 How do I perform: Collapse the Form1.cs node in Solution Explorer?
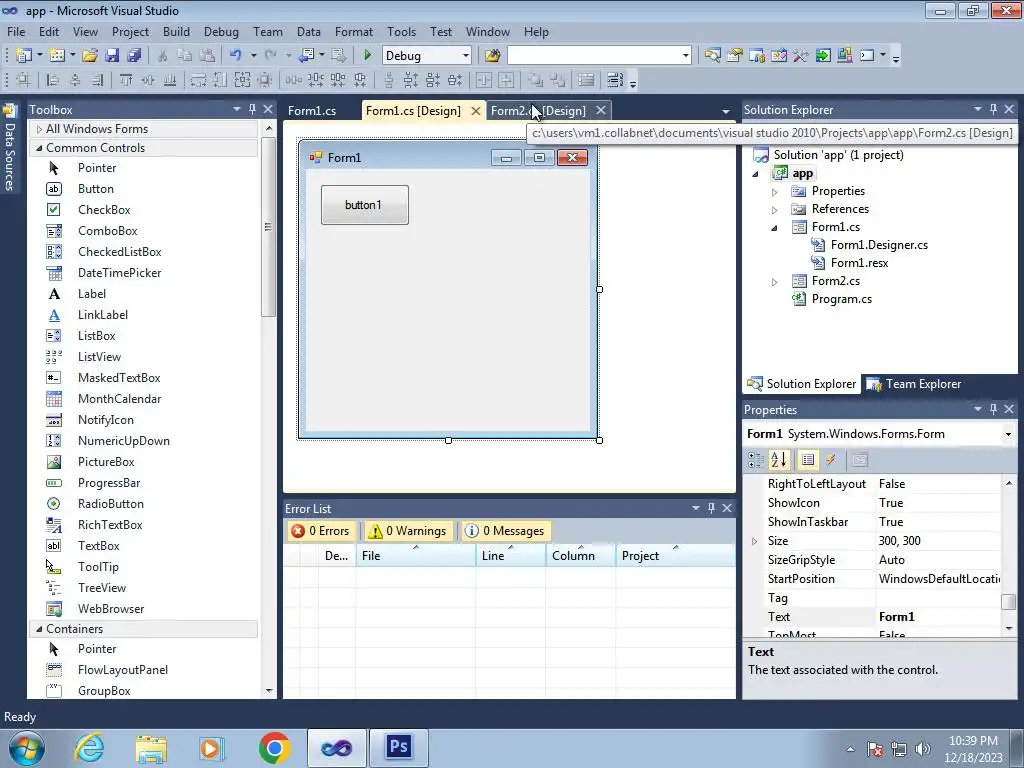pyautogui.click(x=775, y=227)
